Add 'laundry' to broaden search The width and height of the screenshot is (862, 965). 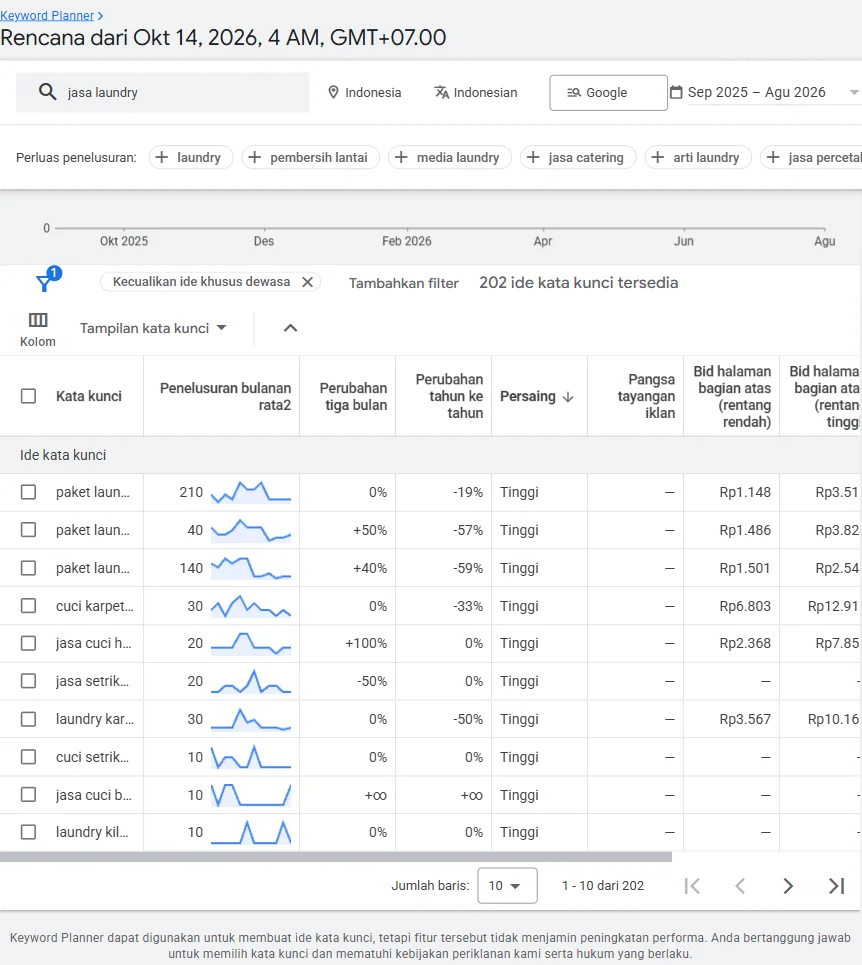191,158
